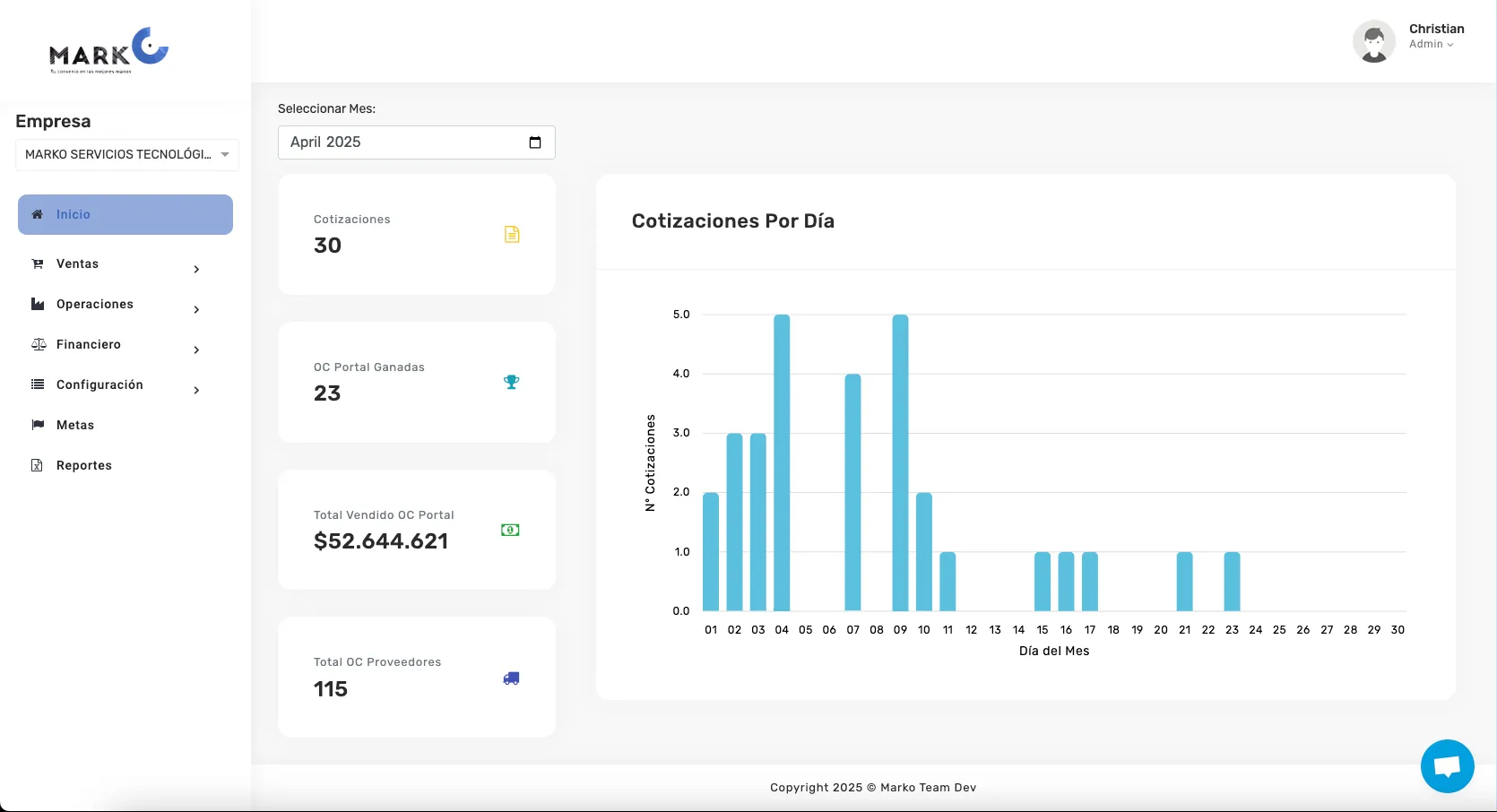Open the calendar picker for Seleccionar Mes
The width and height of the screenshot is (1497, 812).
coord(535,142)
